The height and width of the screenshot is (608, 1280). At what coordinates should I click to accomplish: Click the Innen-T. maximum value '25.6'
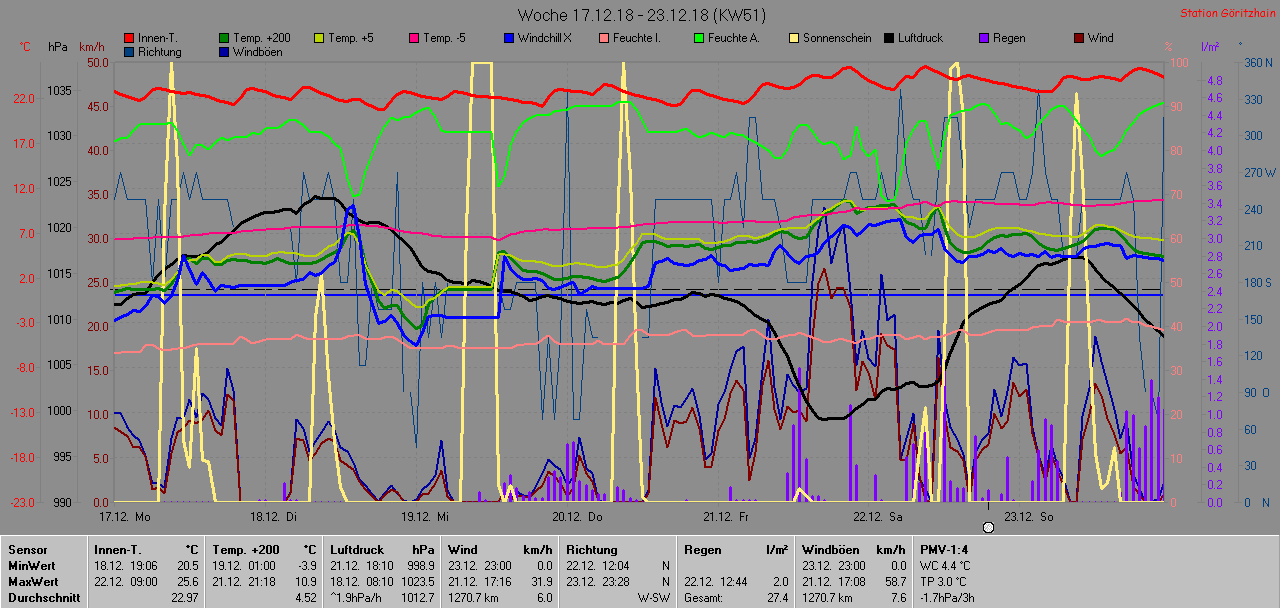tap(188, 581)
